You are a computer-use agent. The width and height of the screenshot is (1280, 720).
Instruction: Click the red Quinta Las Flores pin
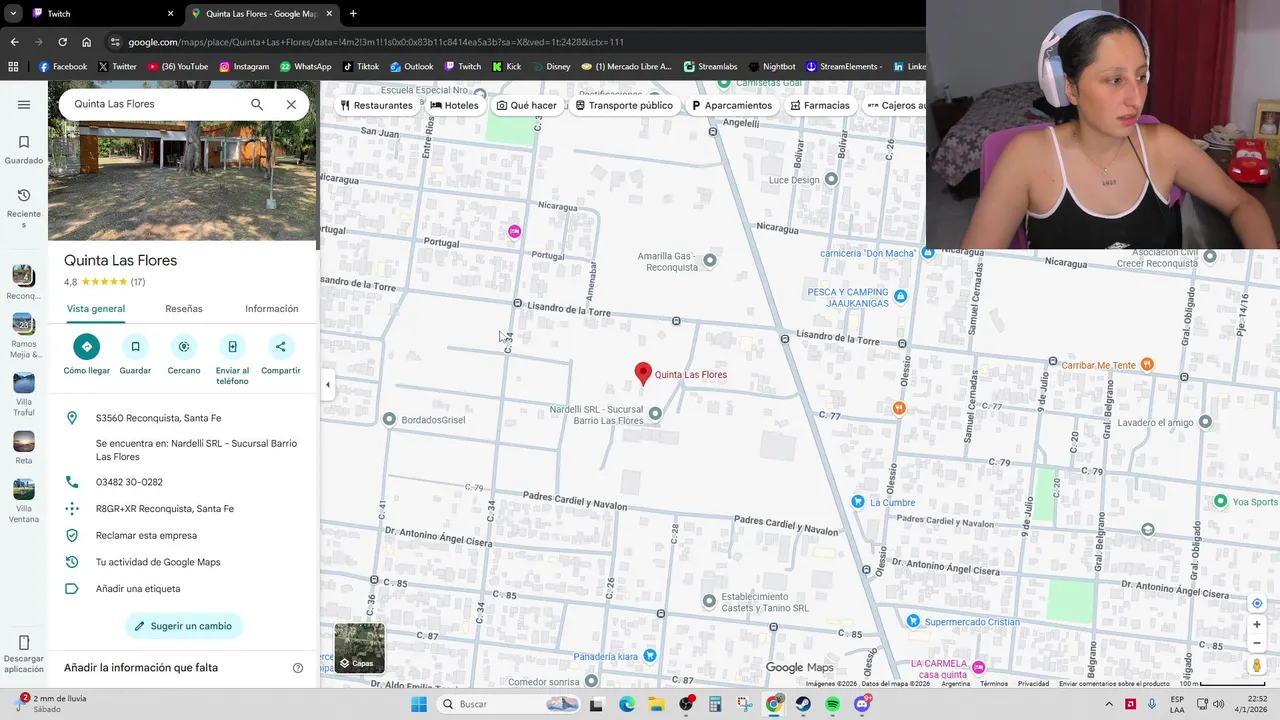643,374
